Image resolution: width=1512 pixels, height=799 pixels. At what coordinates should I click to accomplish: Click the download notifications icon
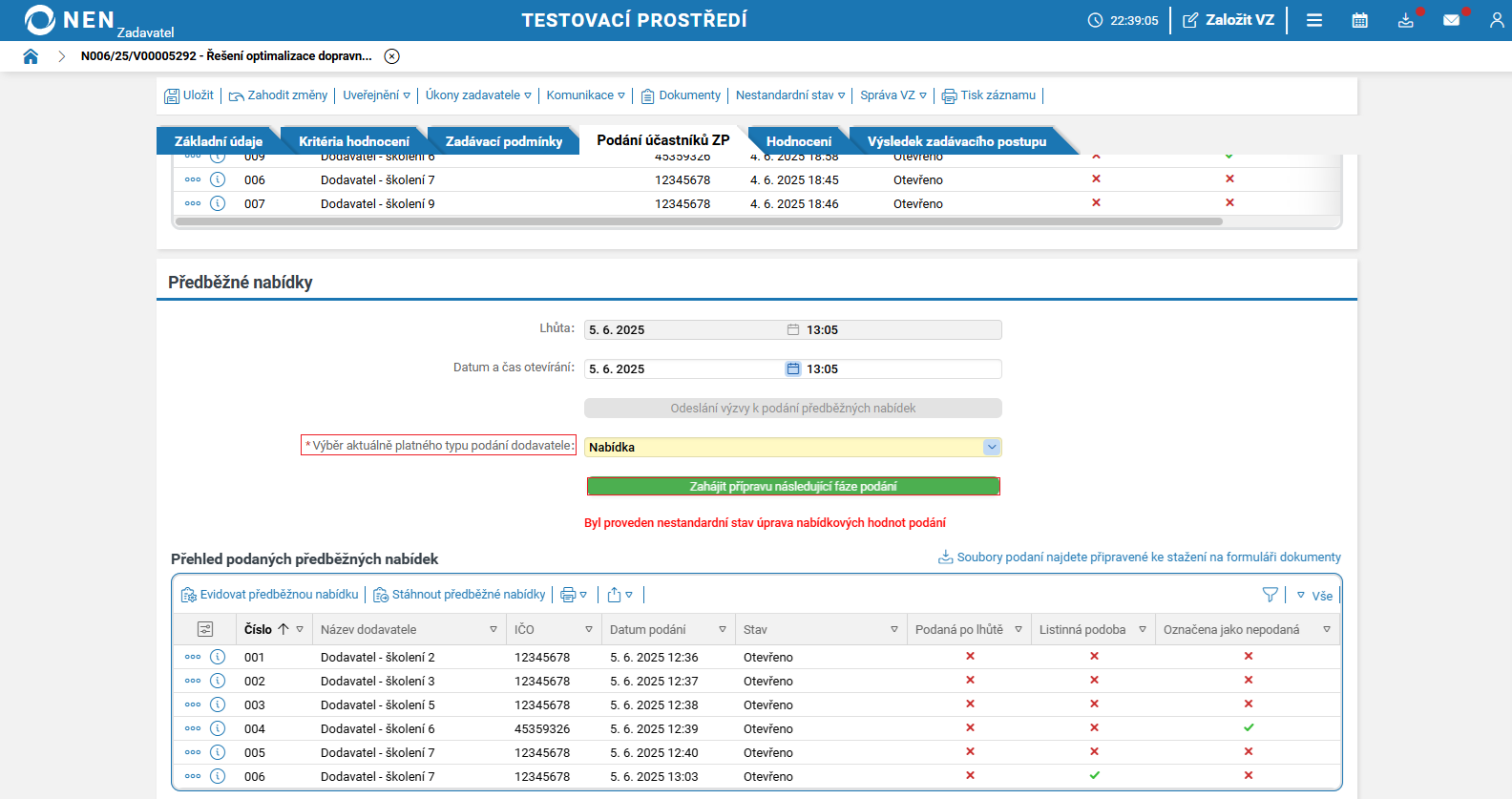click(1405, 20)
